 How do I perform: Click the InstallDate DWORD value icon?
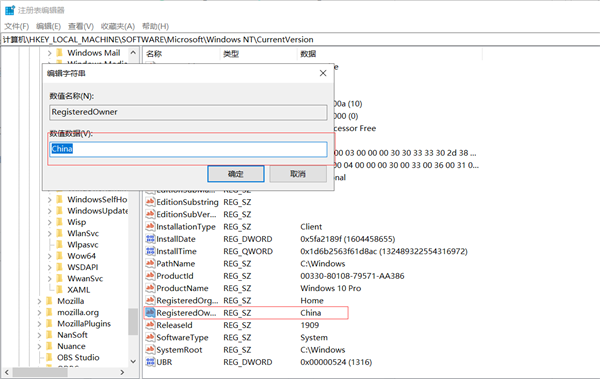(150, 239)
